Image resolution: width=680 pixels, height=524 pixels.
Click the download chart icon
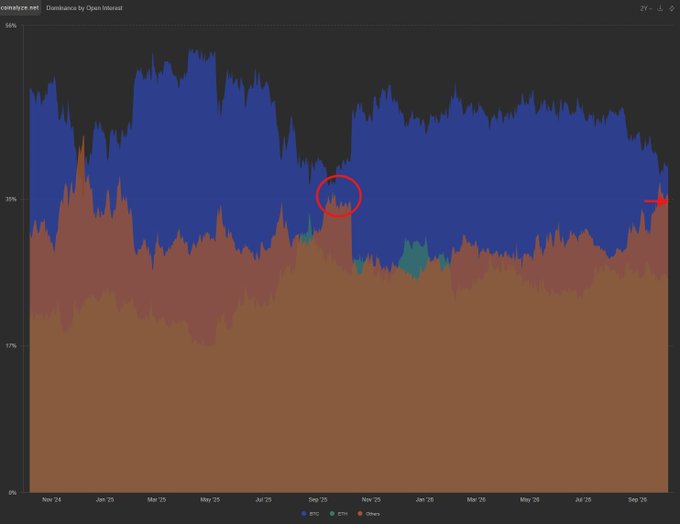click(660, 8)
